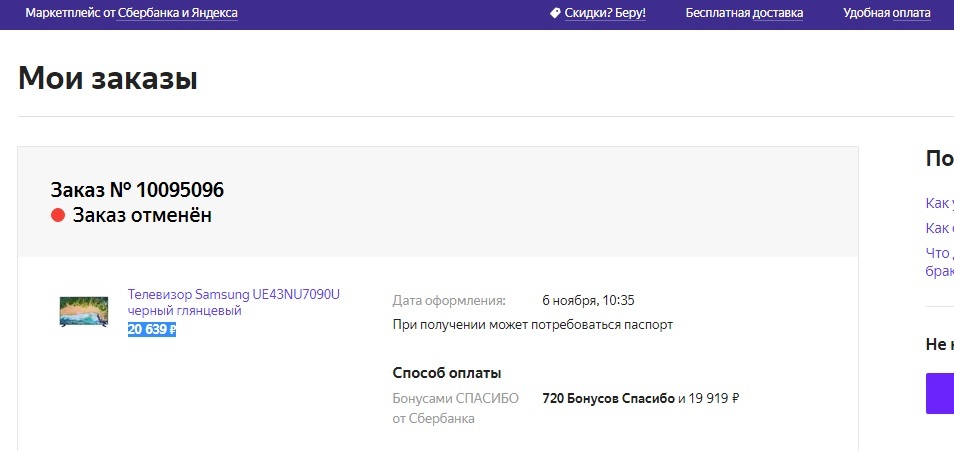Click the 'Способ оплаты' heading
The height and width of the screenshot is (451, 954).
pos(447,373)
